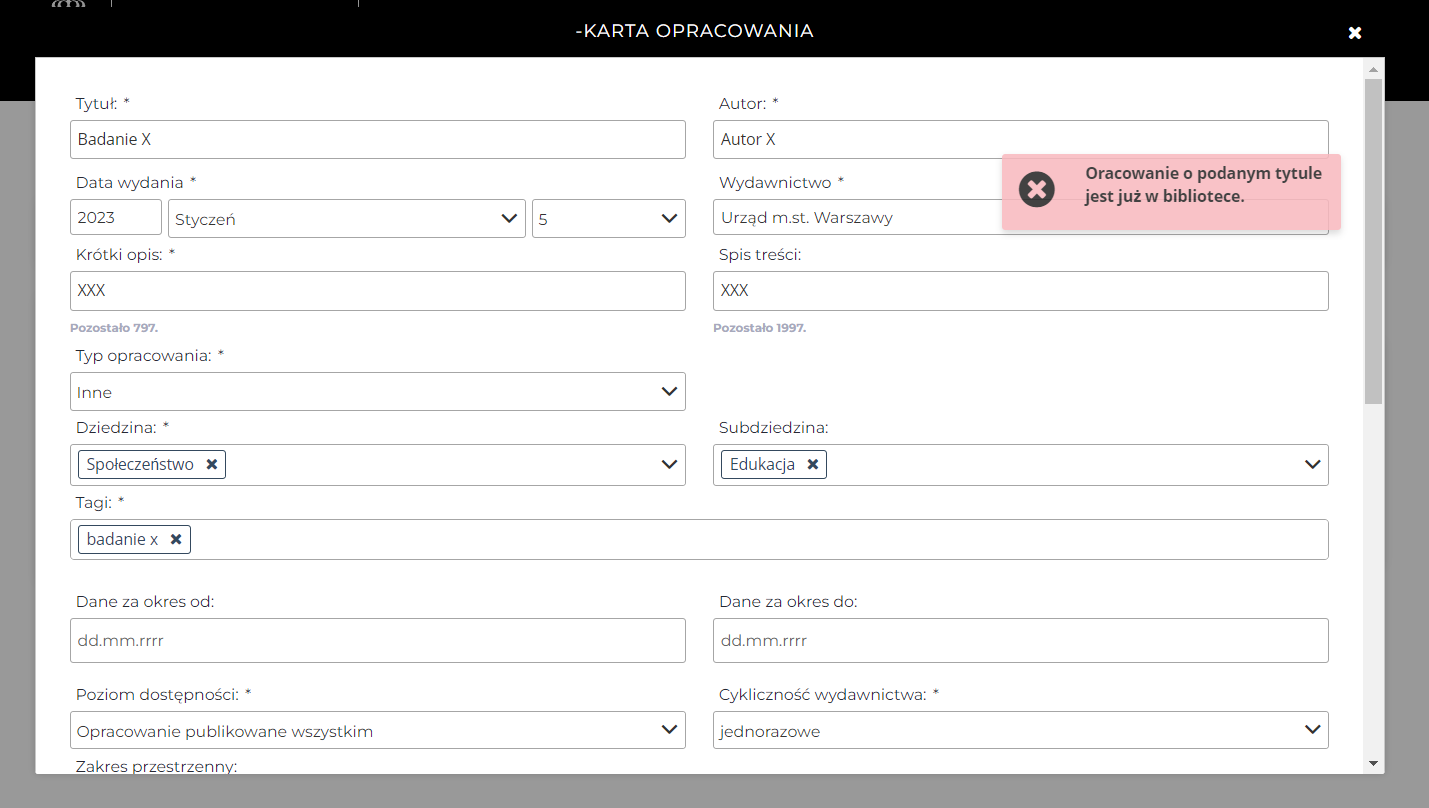Image resolution: width=1429 pixels, height=808 pixels.
Task: Remove the 'badanie x' tag
Action: 176,539
